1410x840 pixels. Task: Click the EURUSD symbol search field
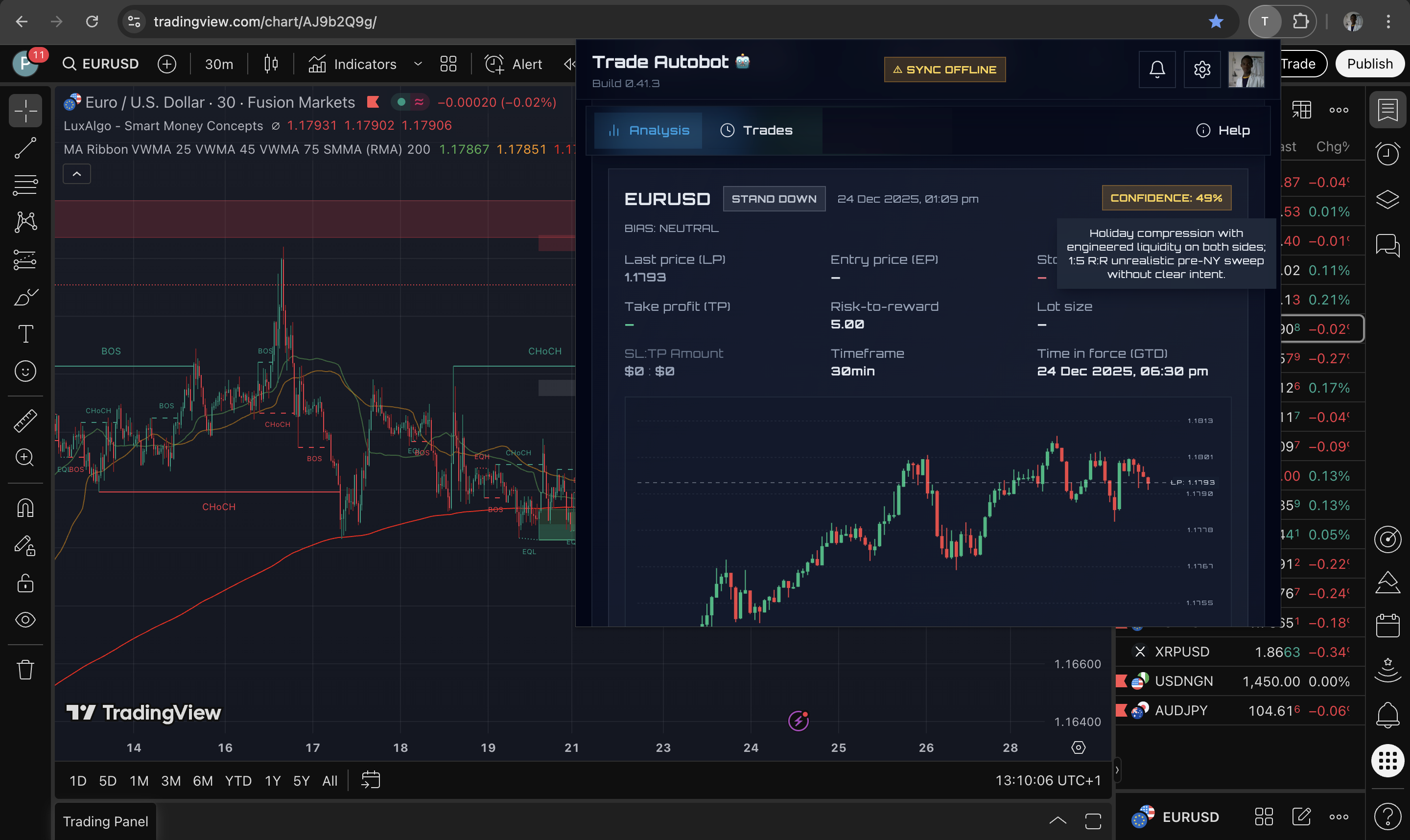click(x=101, y=64)
